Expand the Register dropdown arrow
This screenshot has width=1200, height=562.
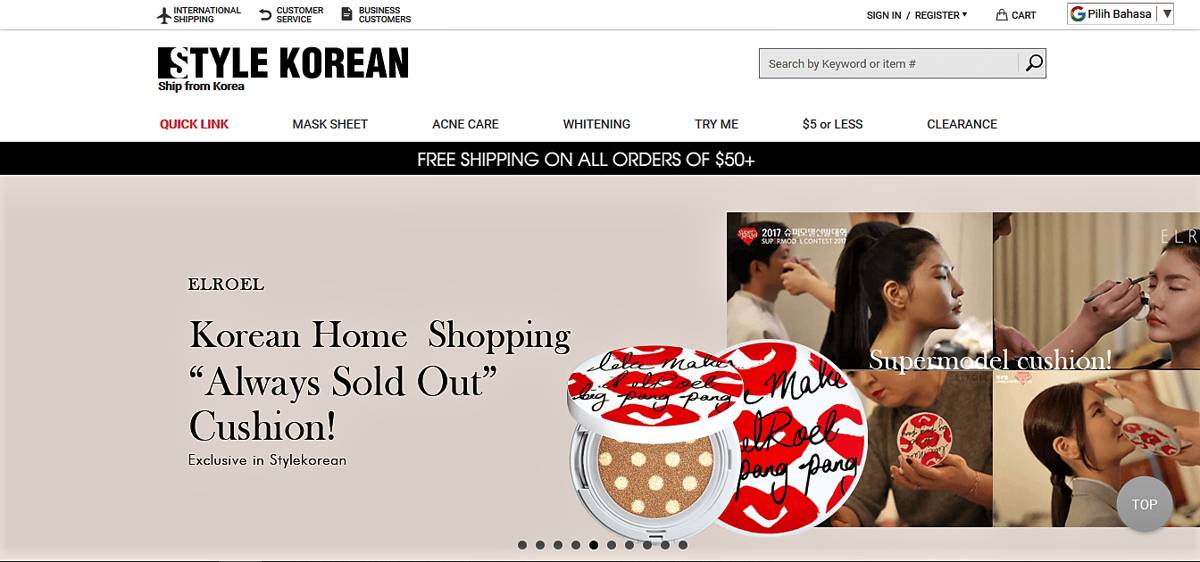click(965, 14)
